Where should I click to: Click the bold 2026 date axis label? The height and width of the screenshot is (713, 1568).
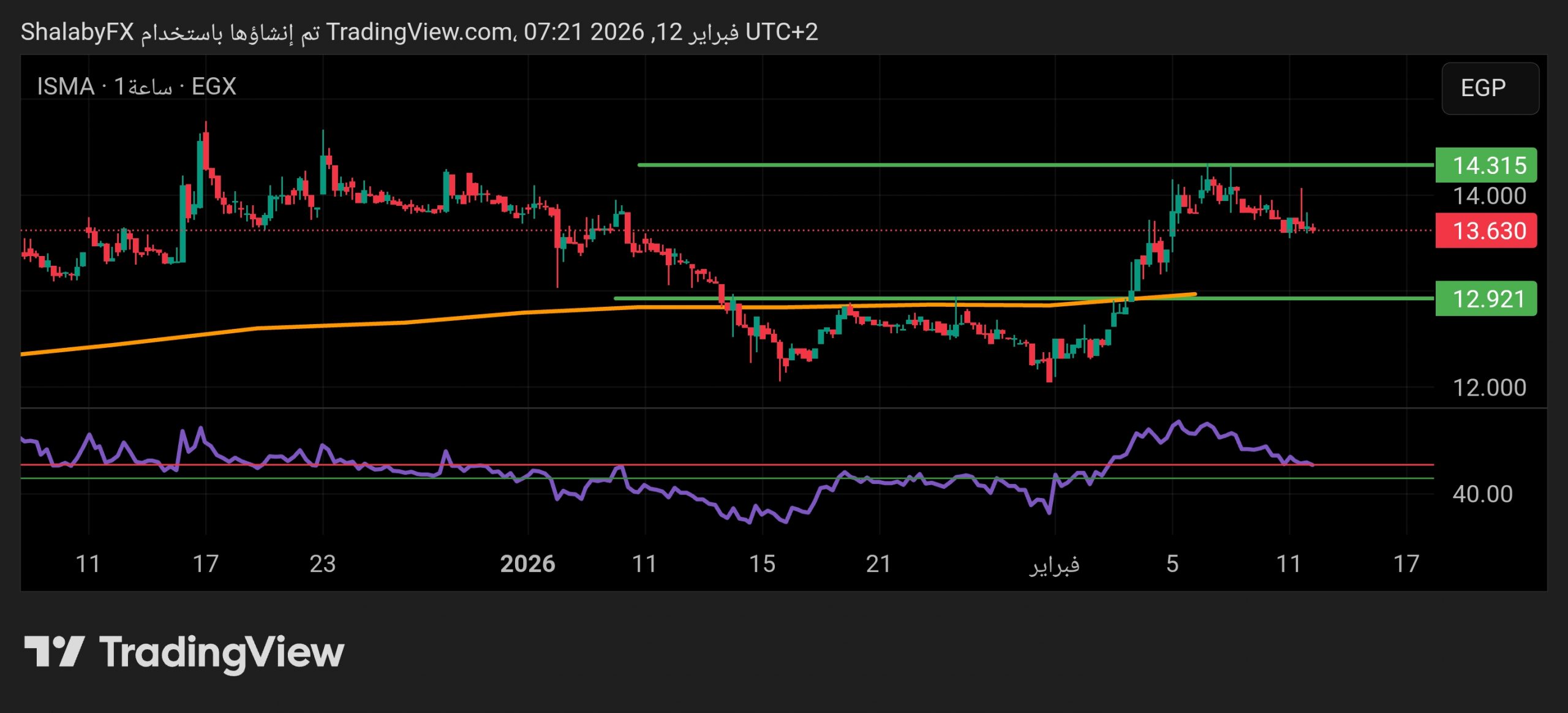[527, 564]
